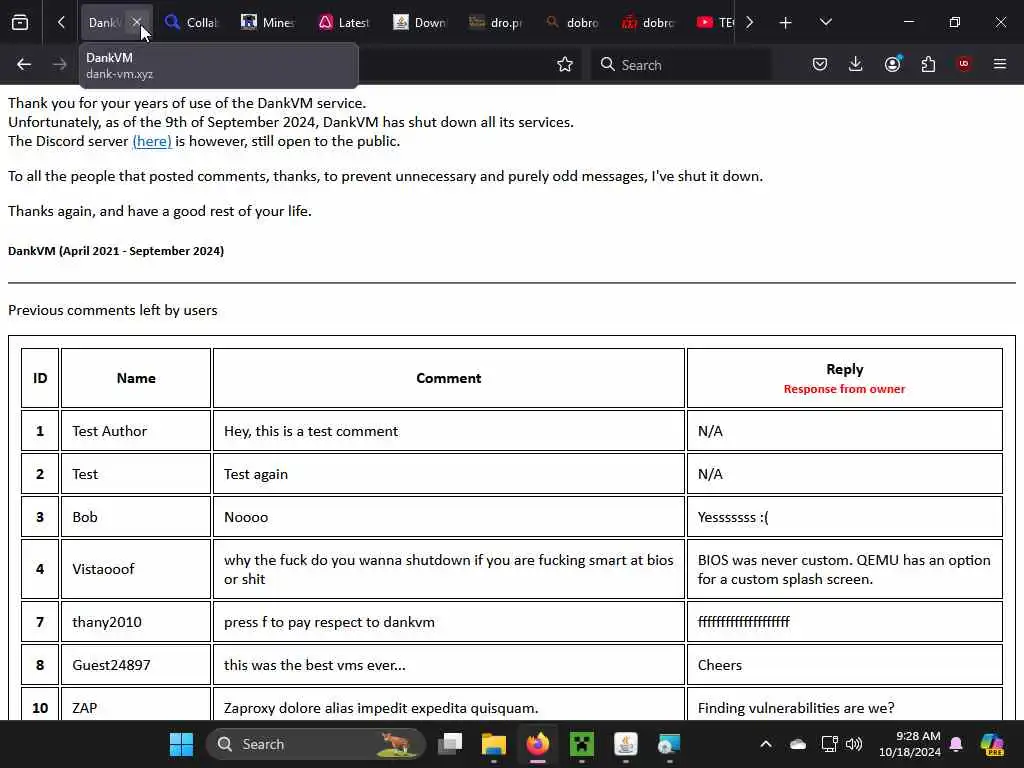Select 'press f to pay respect' comment
This screenshot has height=768, width=1024.
pos(449,622)
